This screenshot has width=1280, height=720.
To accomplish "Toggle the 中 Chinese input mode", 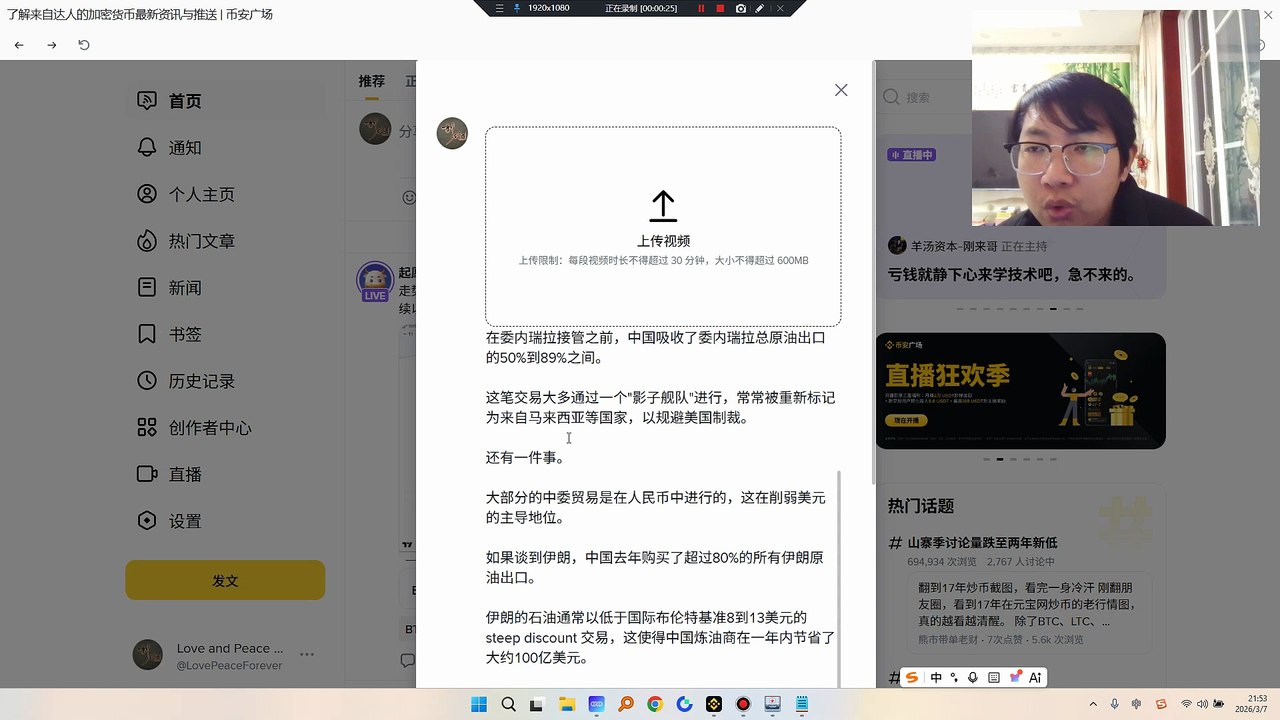I will (x=936, y=677).
